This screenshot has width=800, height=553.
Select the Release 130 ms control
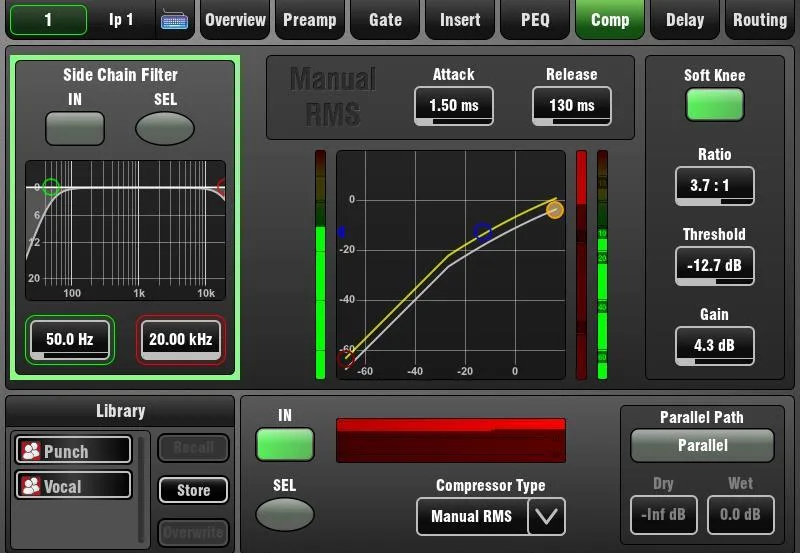point(571,106)
